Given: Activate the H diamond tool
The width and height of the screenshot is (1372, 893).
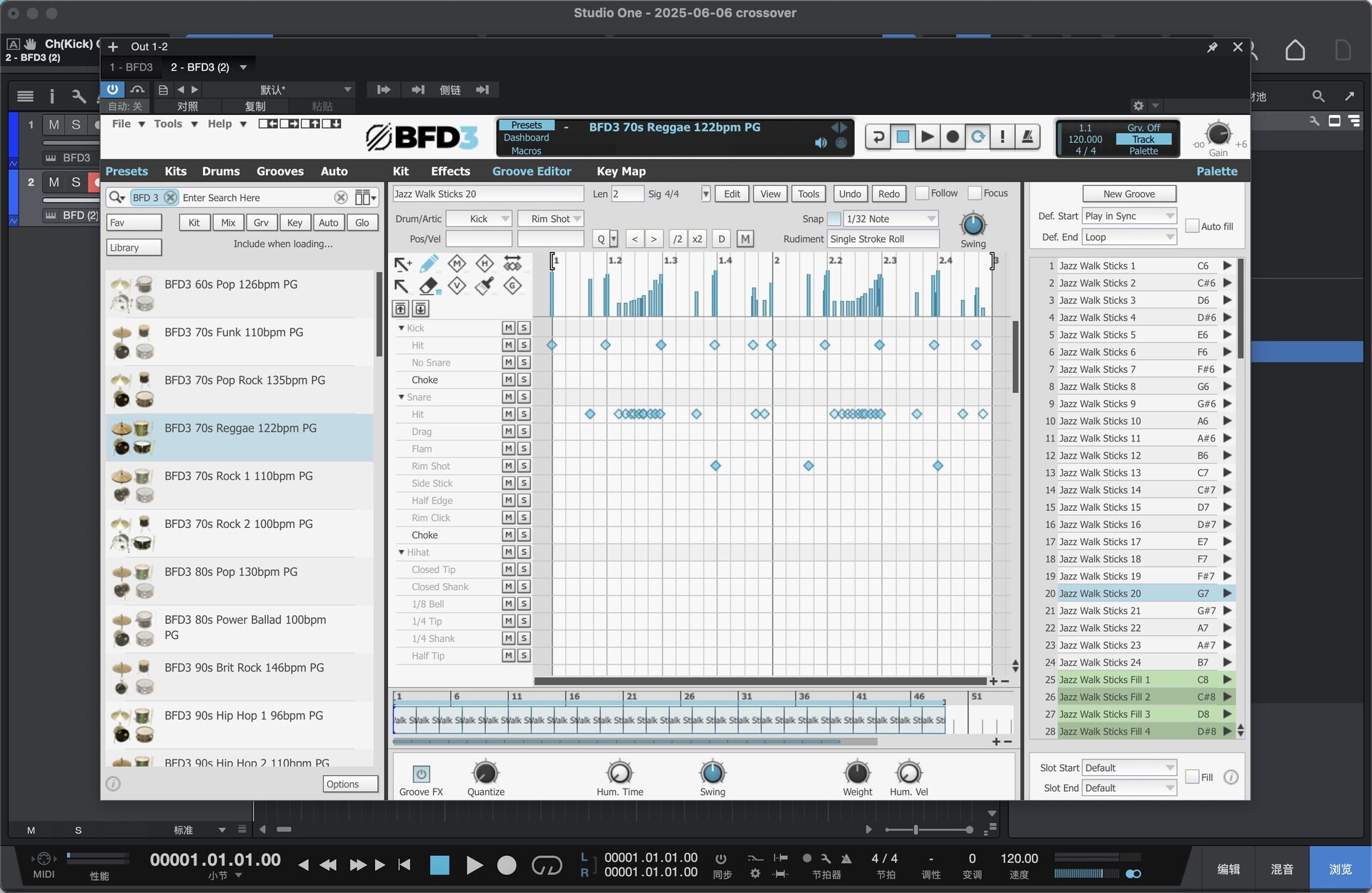Looking at the screenshot, I should pos(484,264).
